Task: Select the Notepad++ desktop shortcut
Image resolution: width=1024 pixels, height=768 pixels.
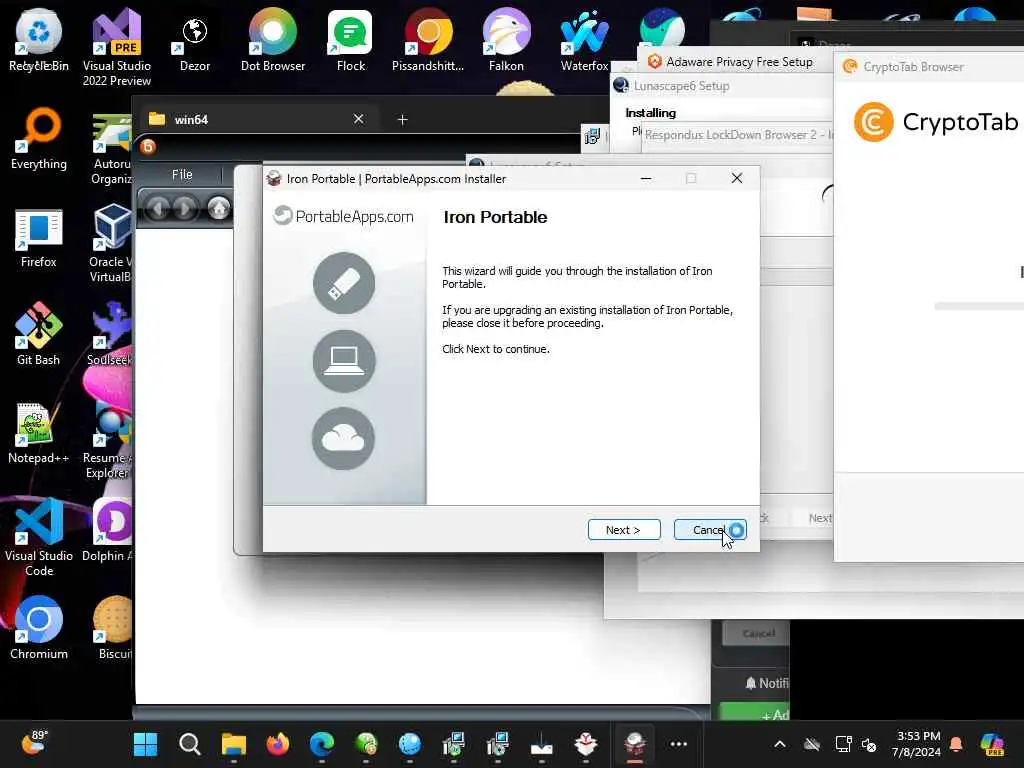Action: pos(39,432)
